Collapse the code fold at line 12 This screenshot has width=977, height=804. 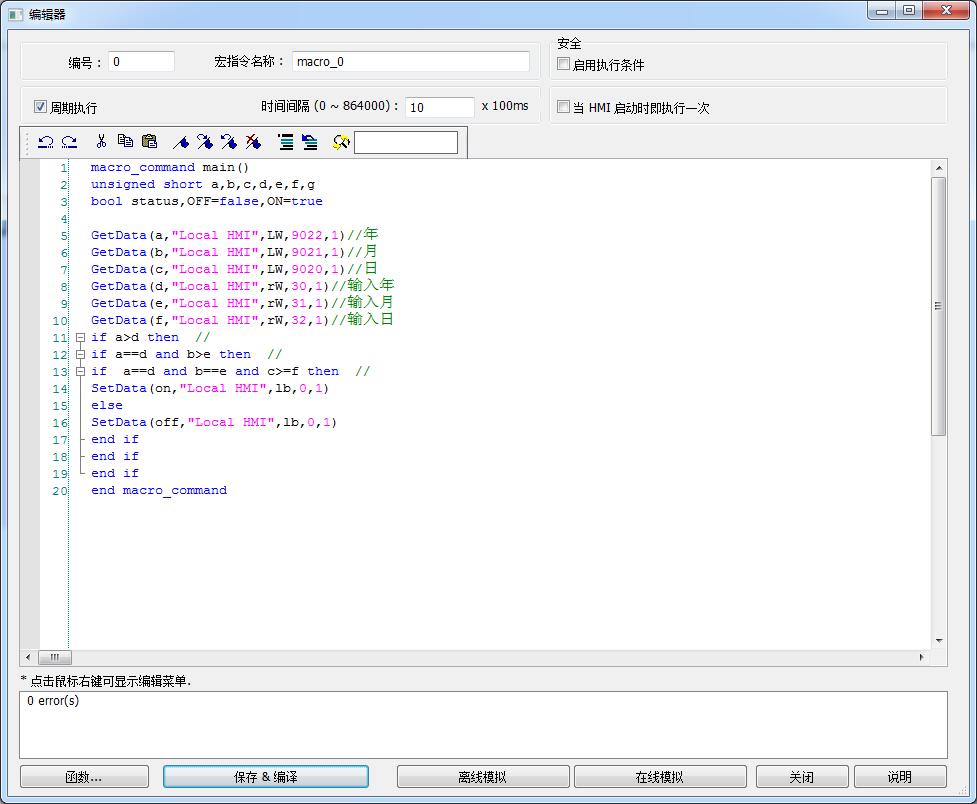tap(80, 355)
